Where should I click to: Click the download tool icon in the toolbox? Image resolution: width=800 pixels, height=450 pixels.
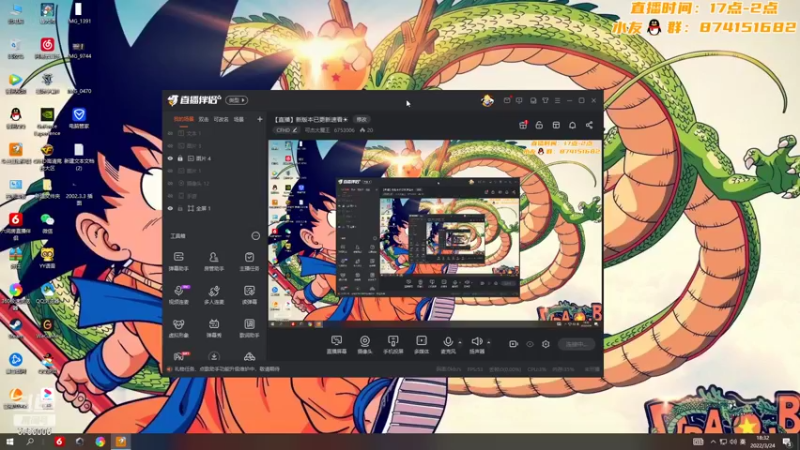(214, 356)
